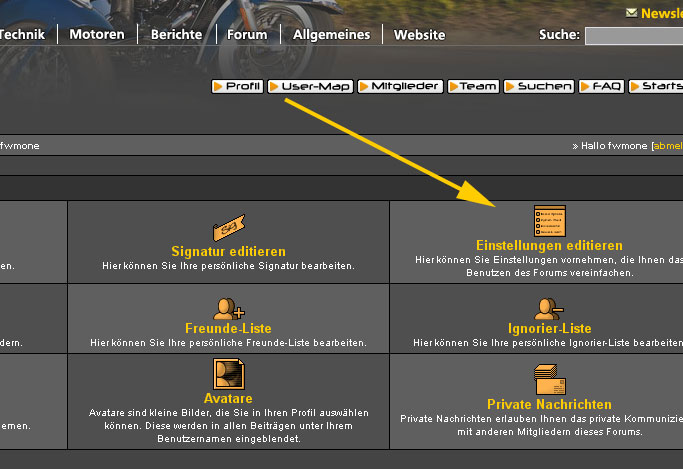Click the Private Nachrichten envelope icon
Image resolution: width=683 pixels, height=469 pixels.
coord(549,380)
